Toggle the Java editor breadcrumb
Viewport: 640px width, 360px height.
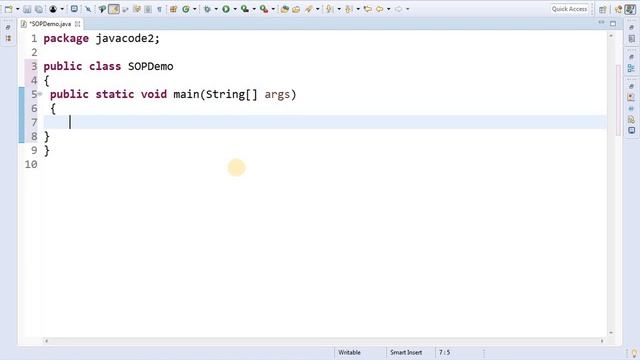point(102,9)
